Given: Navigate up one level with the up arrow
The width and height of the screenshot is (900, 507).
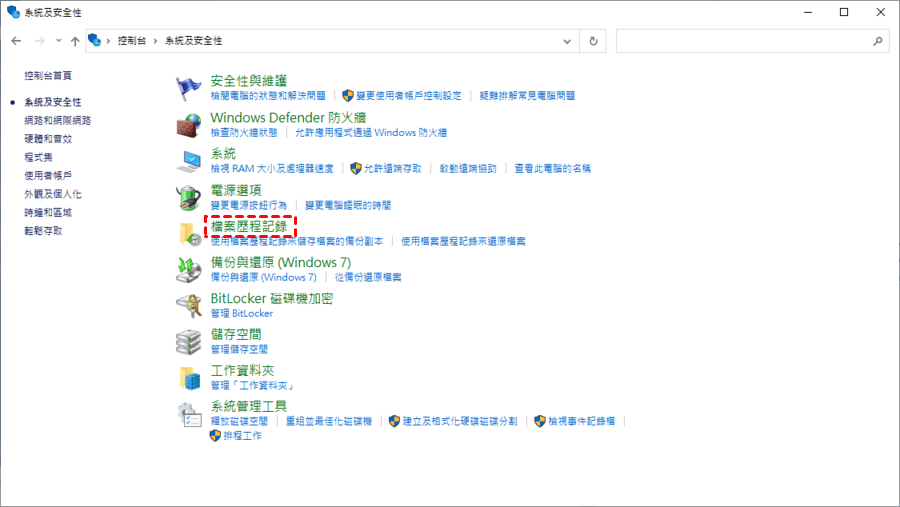Looking at the screenshot, I should point(75,41).
